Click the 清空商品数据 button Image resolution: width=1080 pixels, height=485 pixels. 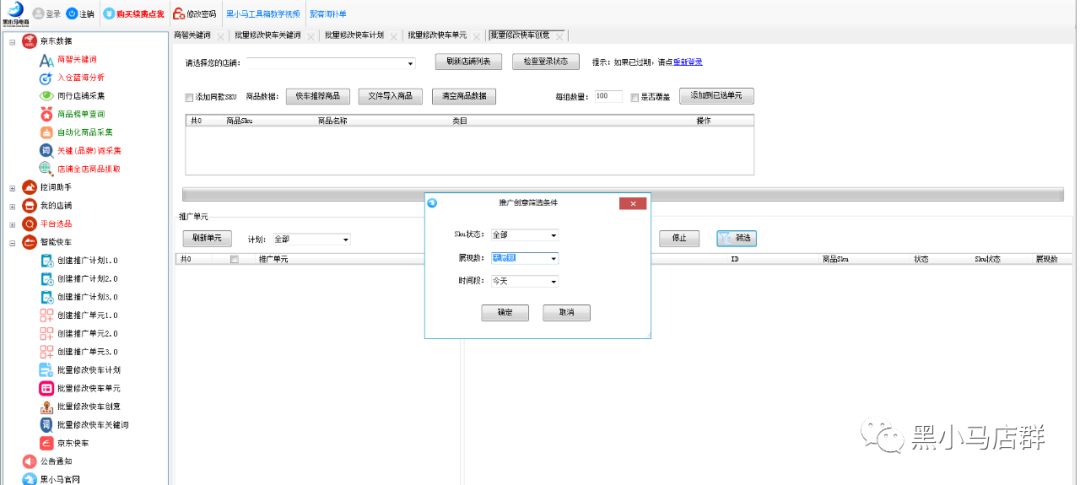tap(464, 96)
